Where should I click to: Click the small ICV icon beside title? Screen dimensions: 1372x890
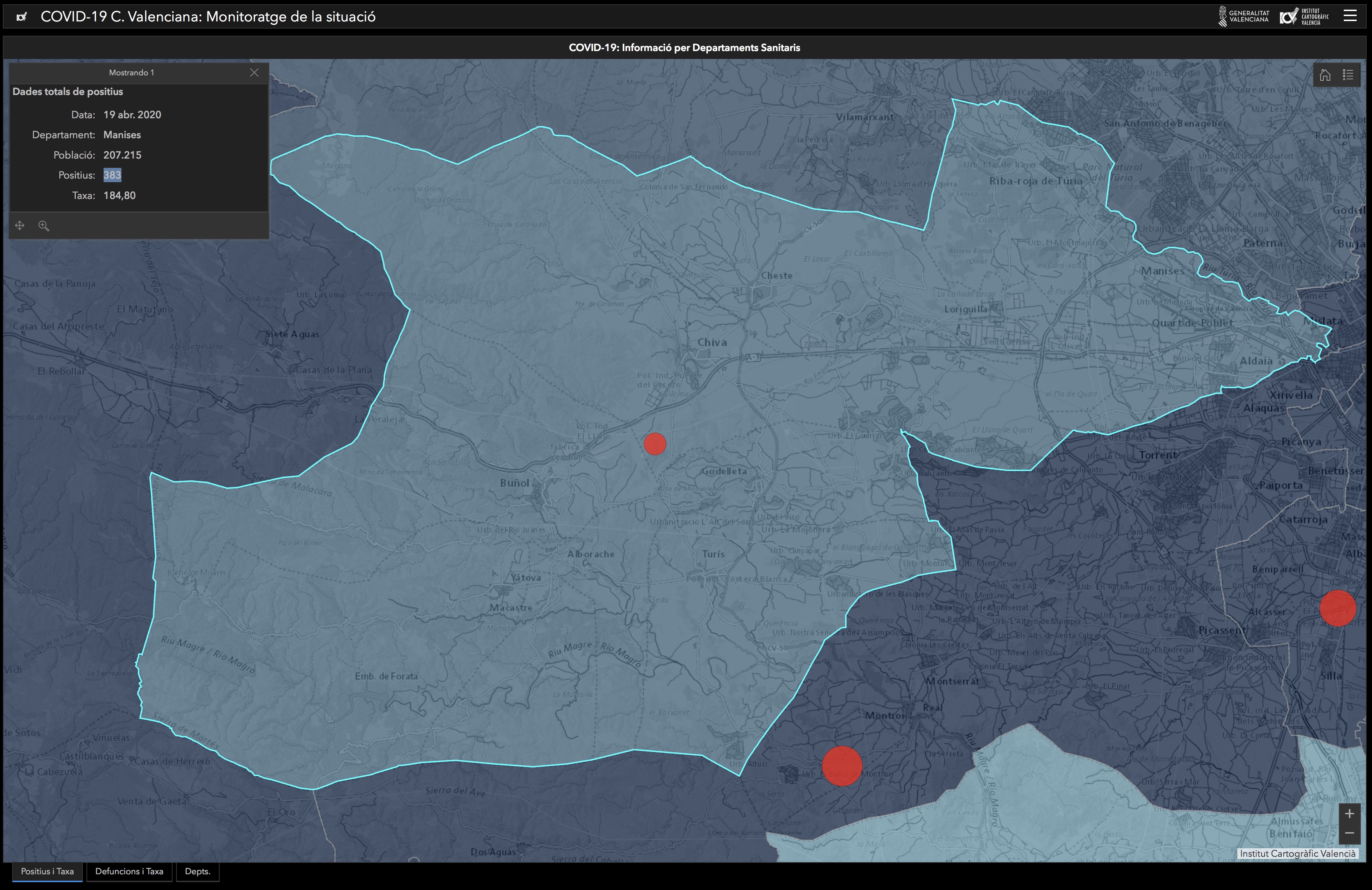[x=22, y=17]
